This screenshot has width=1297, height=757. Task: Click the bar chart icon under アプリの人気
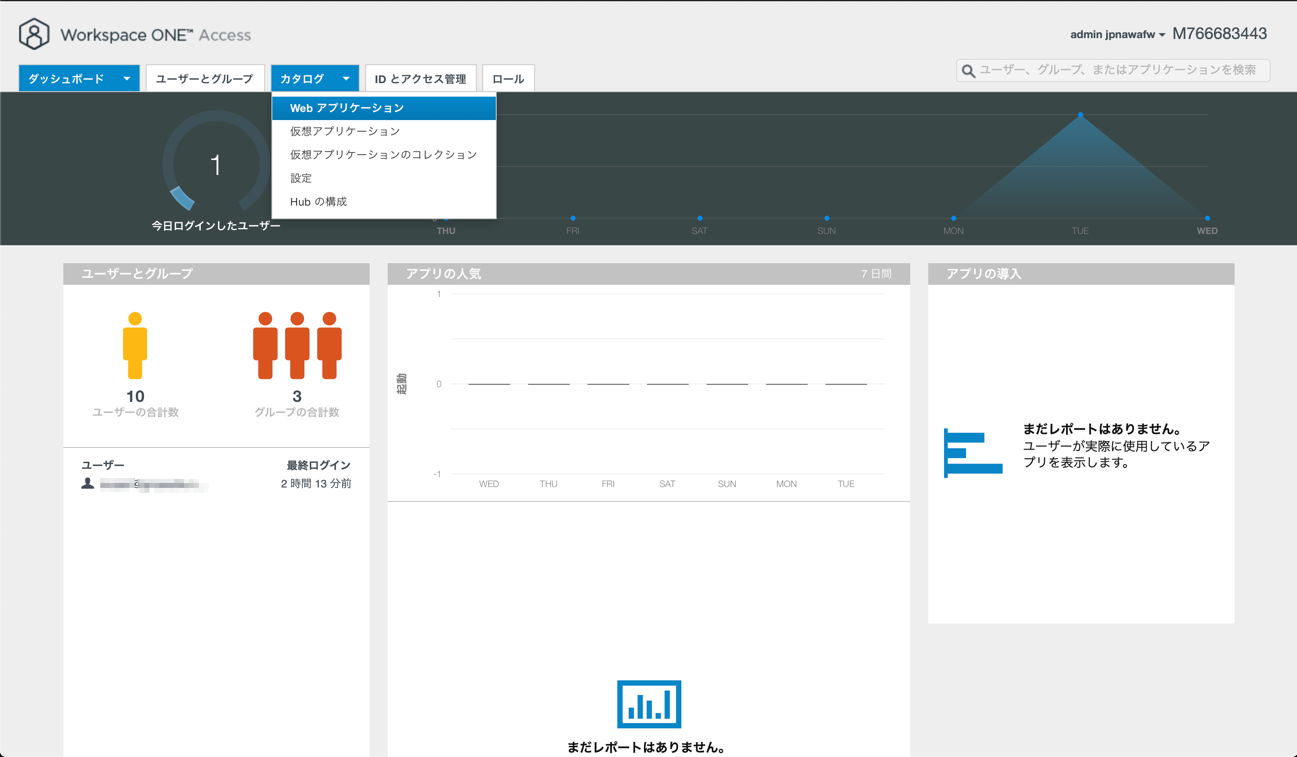(649, 704)
